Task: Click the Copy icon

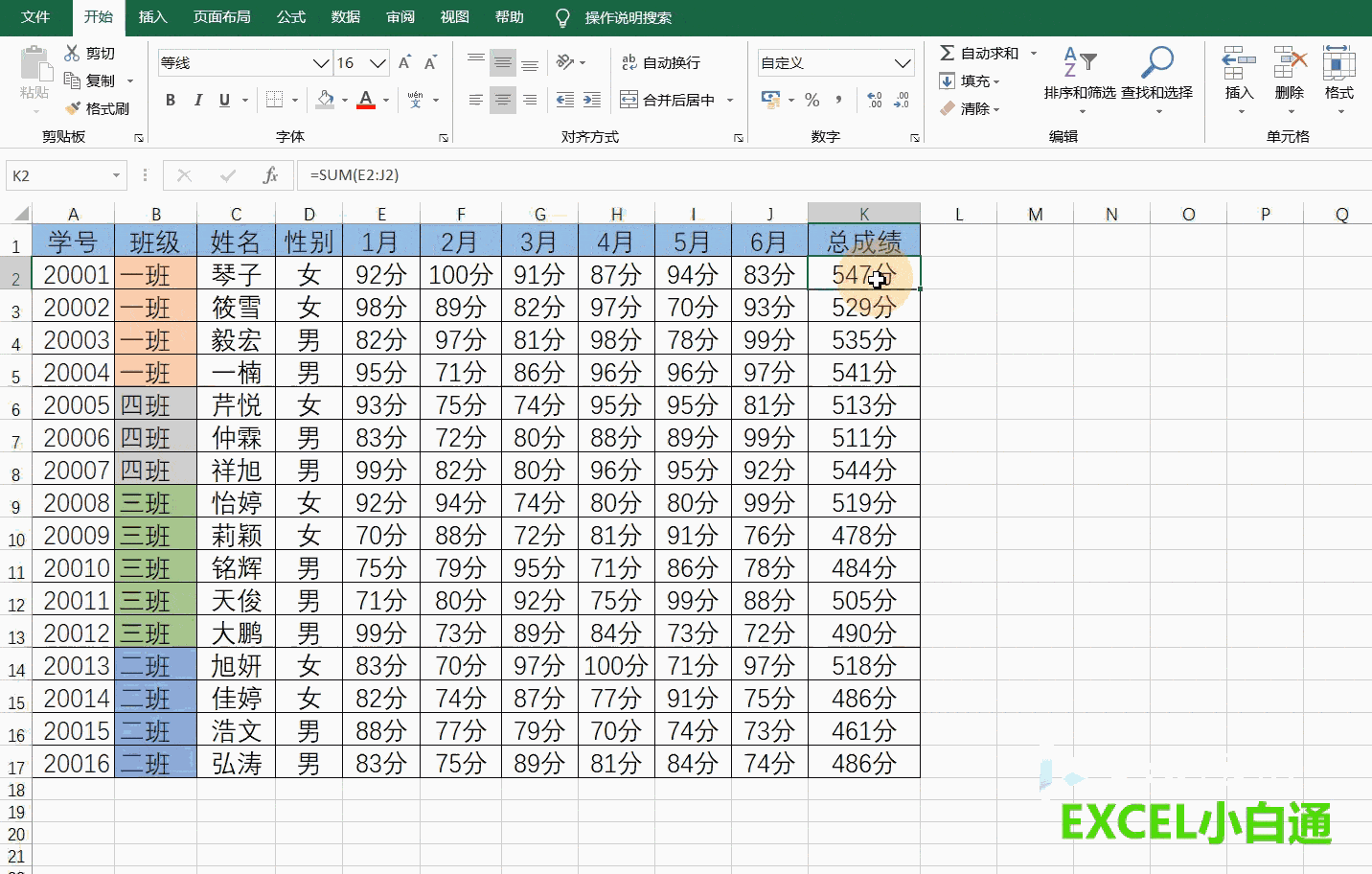Action: 73,80
